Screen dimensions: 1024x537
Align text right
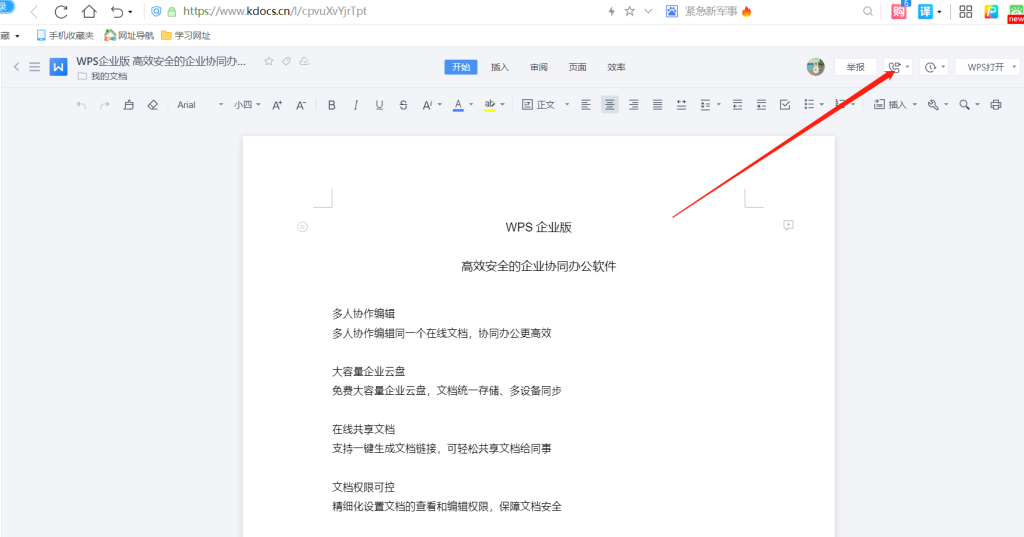point(633,105)
